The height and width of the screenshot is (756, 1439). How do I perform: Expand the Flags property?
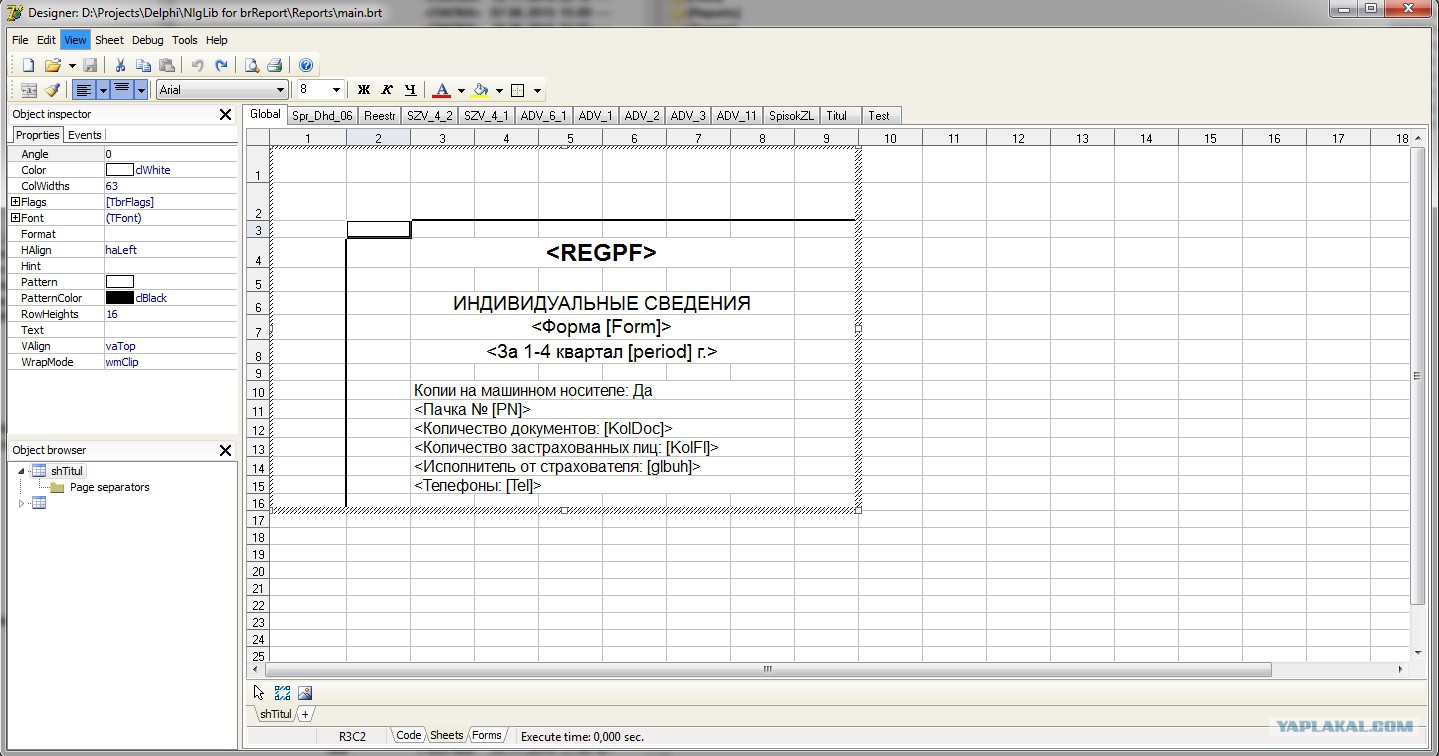[15, 202]
